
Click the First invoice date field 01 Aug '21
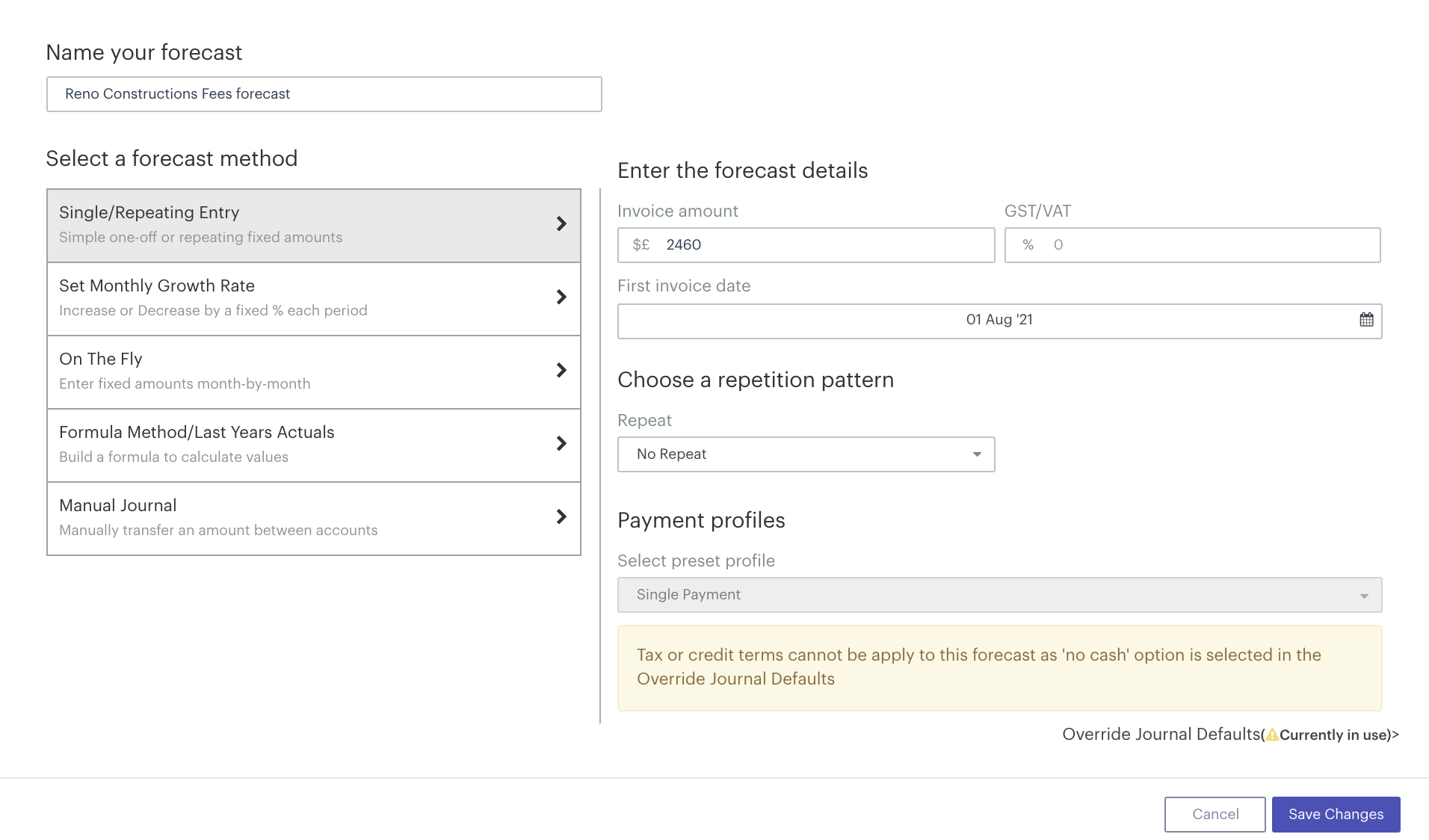[x=999, y=321]
